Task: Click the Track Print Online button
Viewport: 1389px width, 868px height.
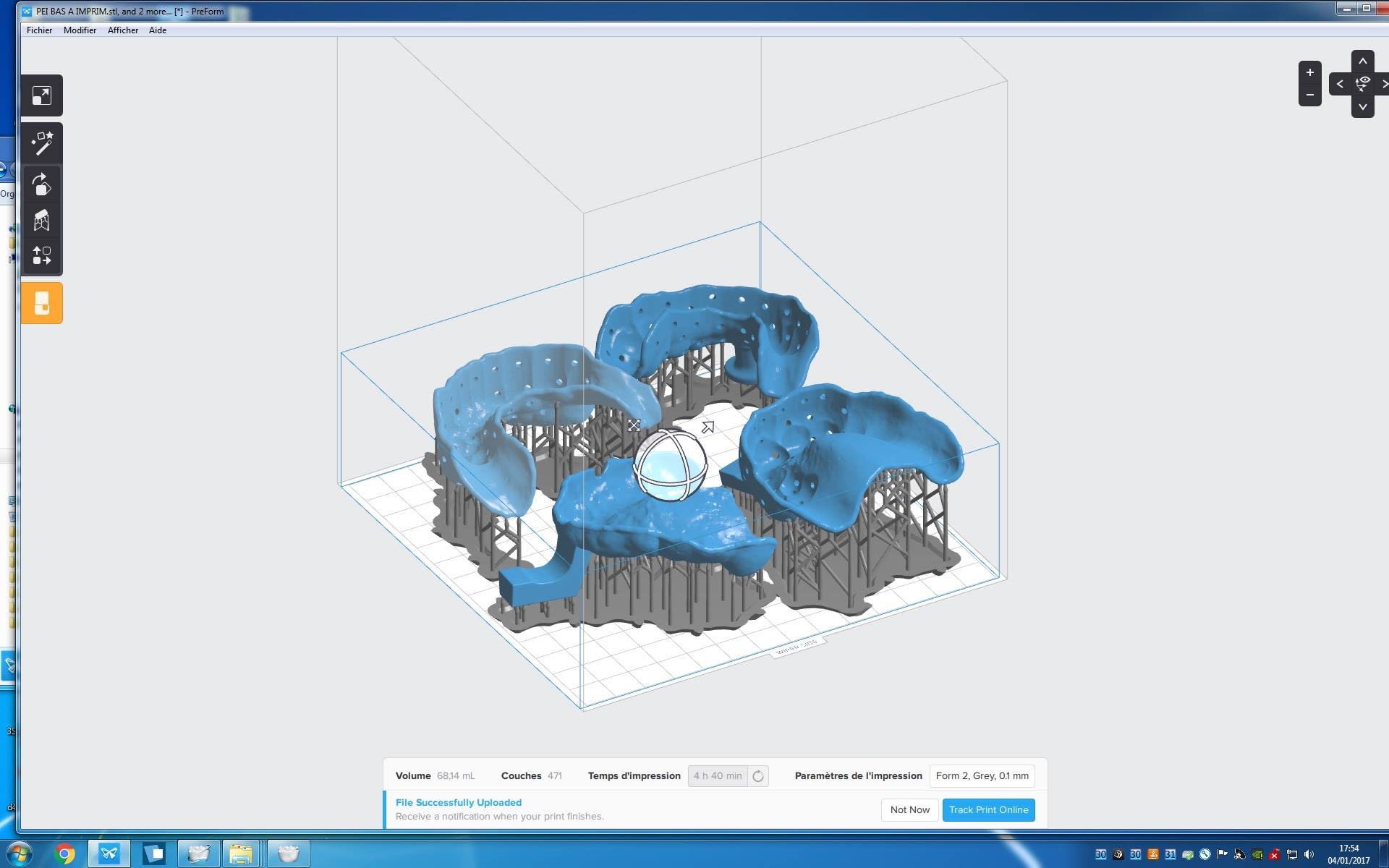Action: tap(988, 810)
